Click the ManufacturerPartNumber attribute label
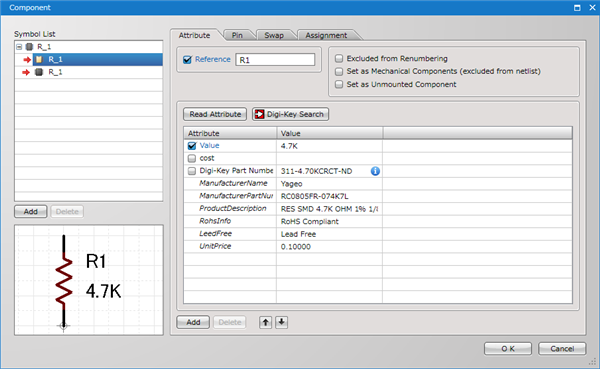600x369 pixels. (236, 196)
